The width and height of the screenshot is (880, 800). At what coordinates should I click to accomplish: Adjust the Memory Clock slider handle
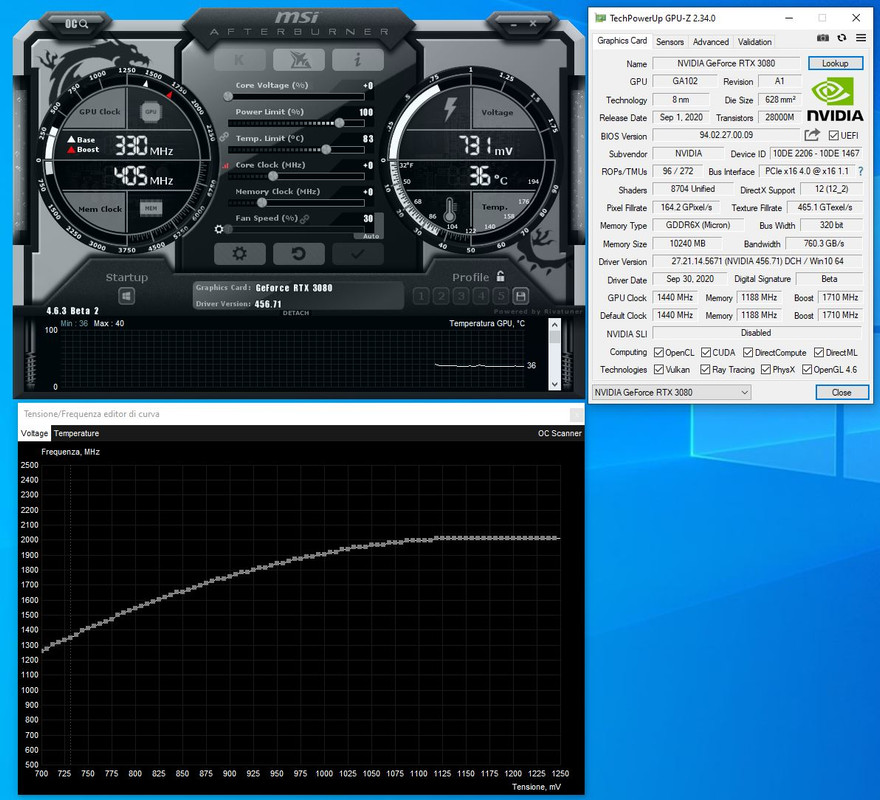[x=262, y=203]
